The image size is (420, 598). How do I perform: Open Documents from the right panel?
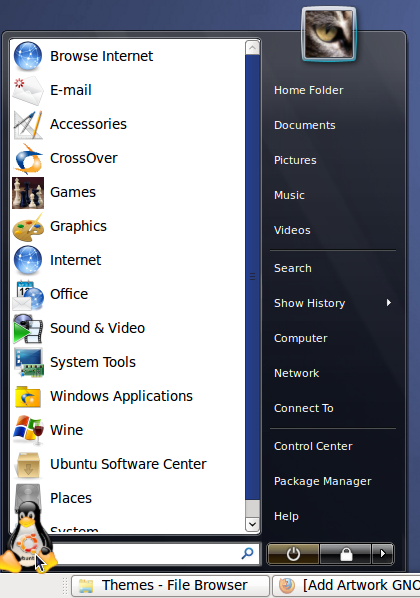click(x=305, y=125)
